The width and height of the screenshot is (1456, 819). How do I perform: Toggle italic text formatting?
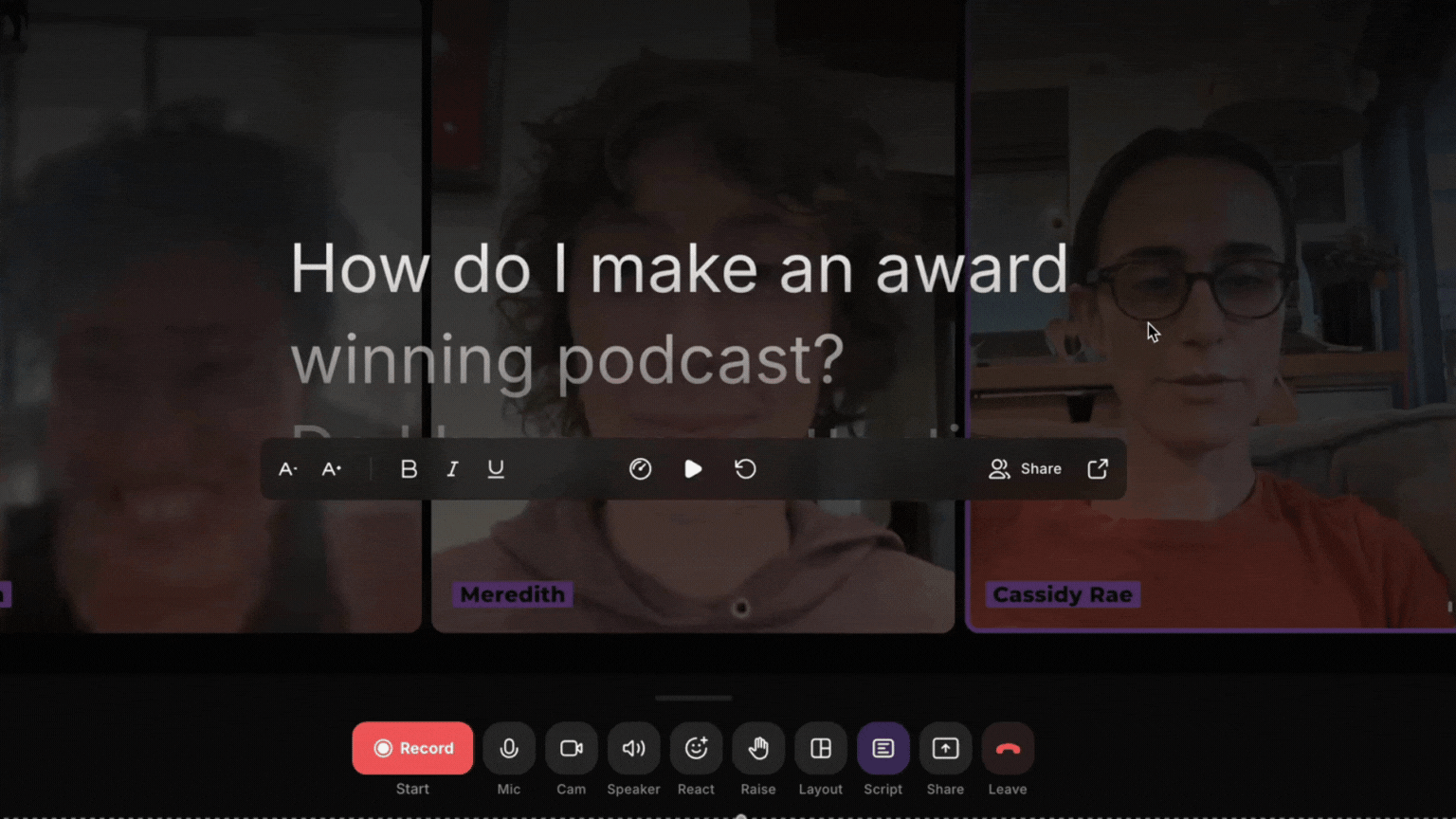[452, 469]
